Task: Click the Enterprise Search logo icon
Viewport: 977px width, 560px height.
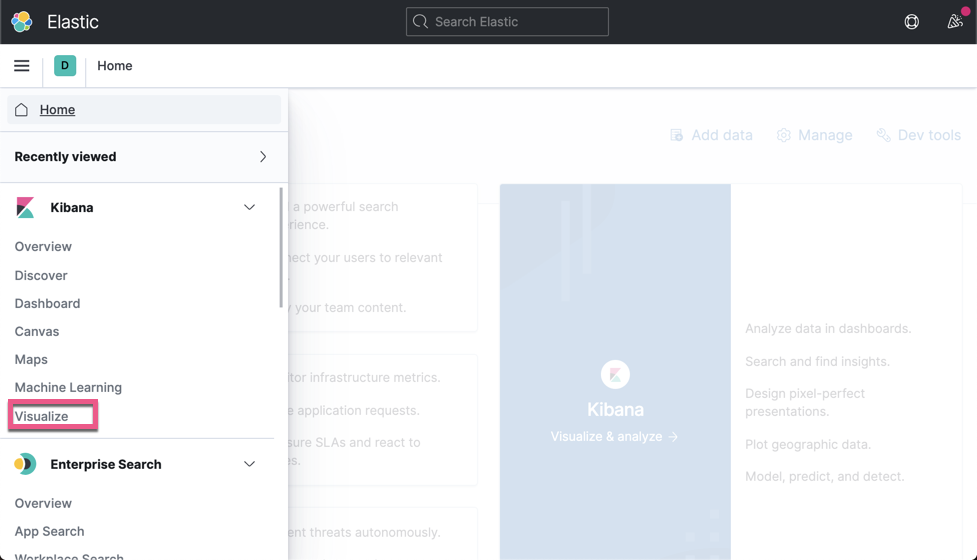Action: tap(25, 464)
